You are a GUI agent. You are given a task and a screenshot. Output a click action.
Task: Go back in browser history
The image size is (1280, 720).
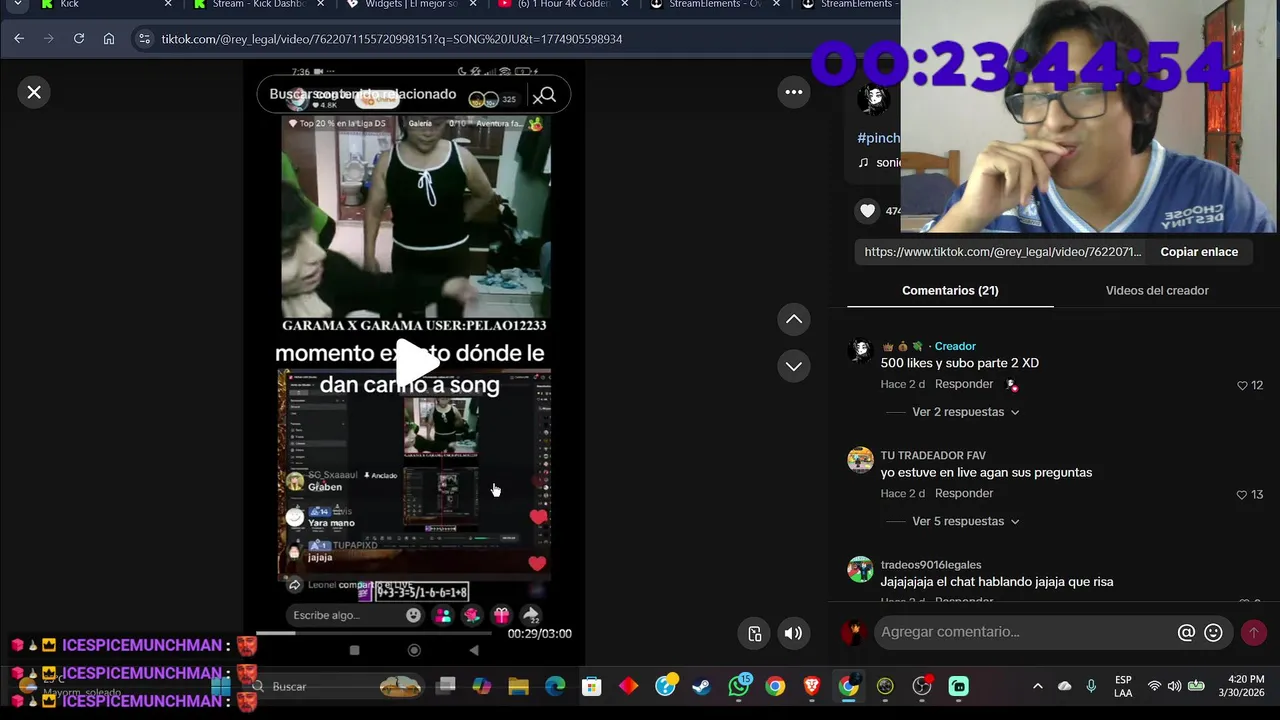pos(19,38)
